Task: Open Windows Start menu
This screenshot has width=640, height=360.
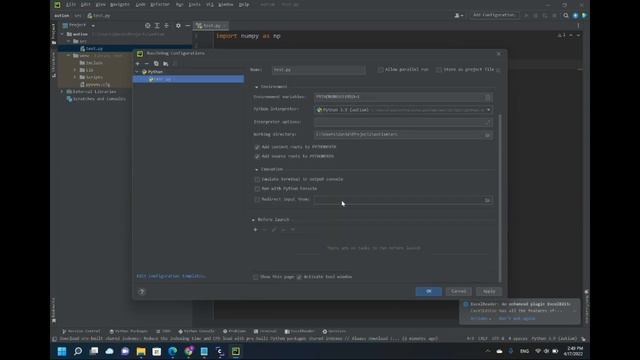Action: pos(62,351)
